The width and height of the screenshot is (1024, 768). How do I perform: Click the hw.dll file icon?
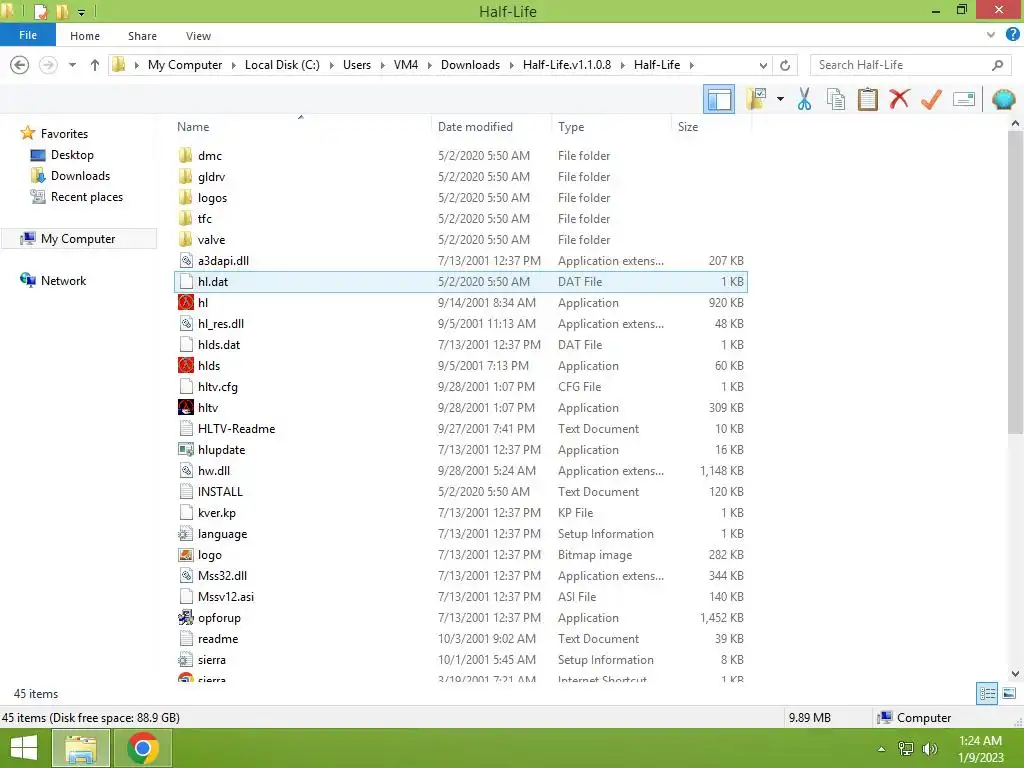[185, 470]
